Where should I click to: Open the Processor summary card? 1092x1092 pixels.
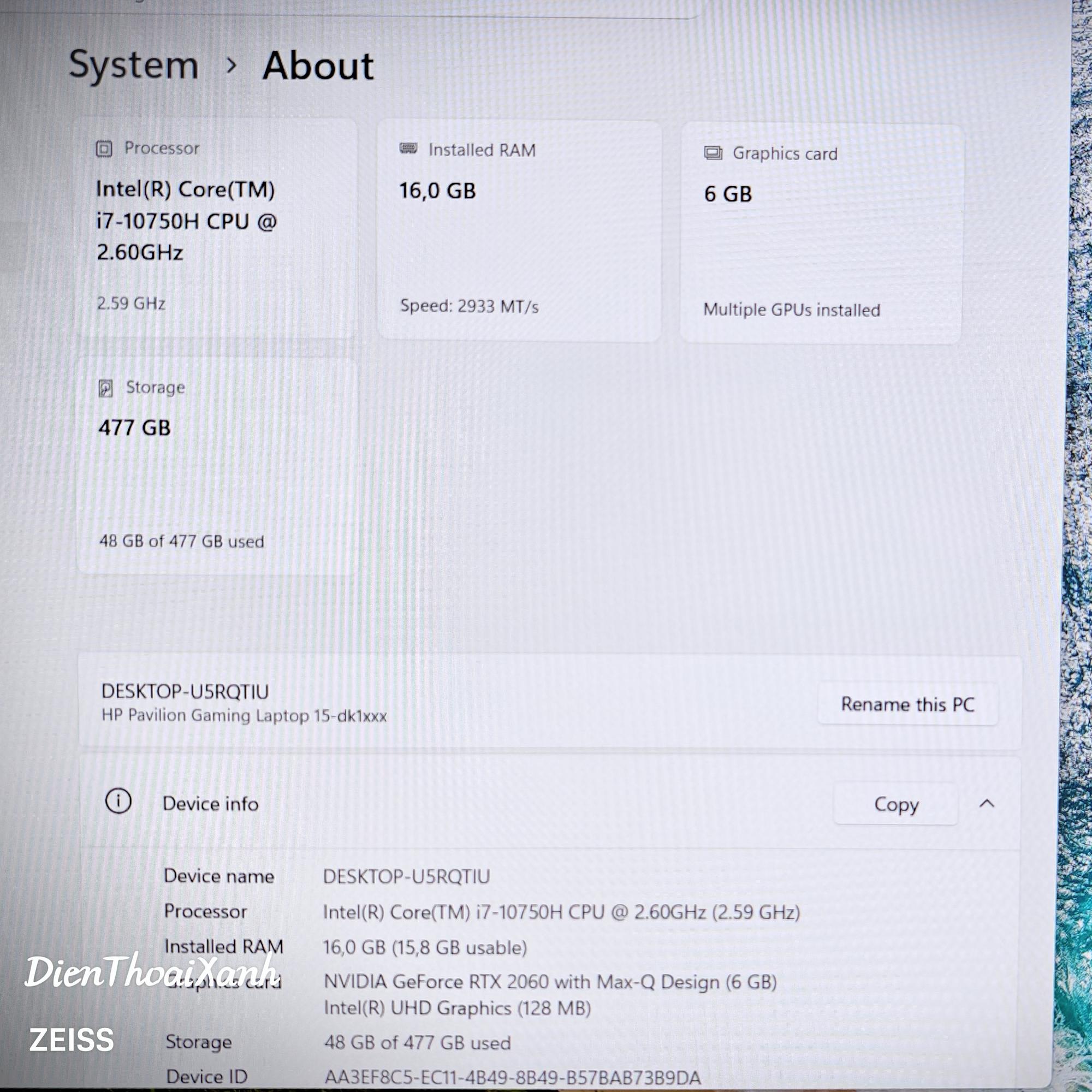click(x=216, y=228)
